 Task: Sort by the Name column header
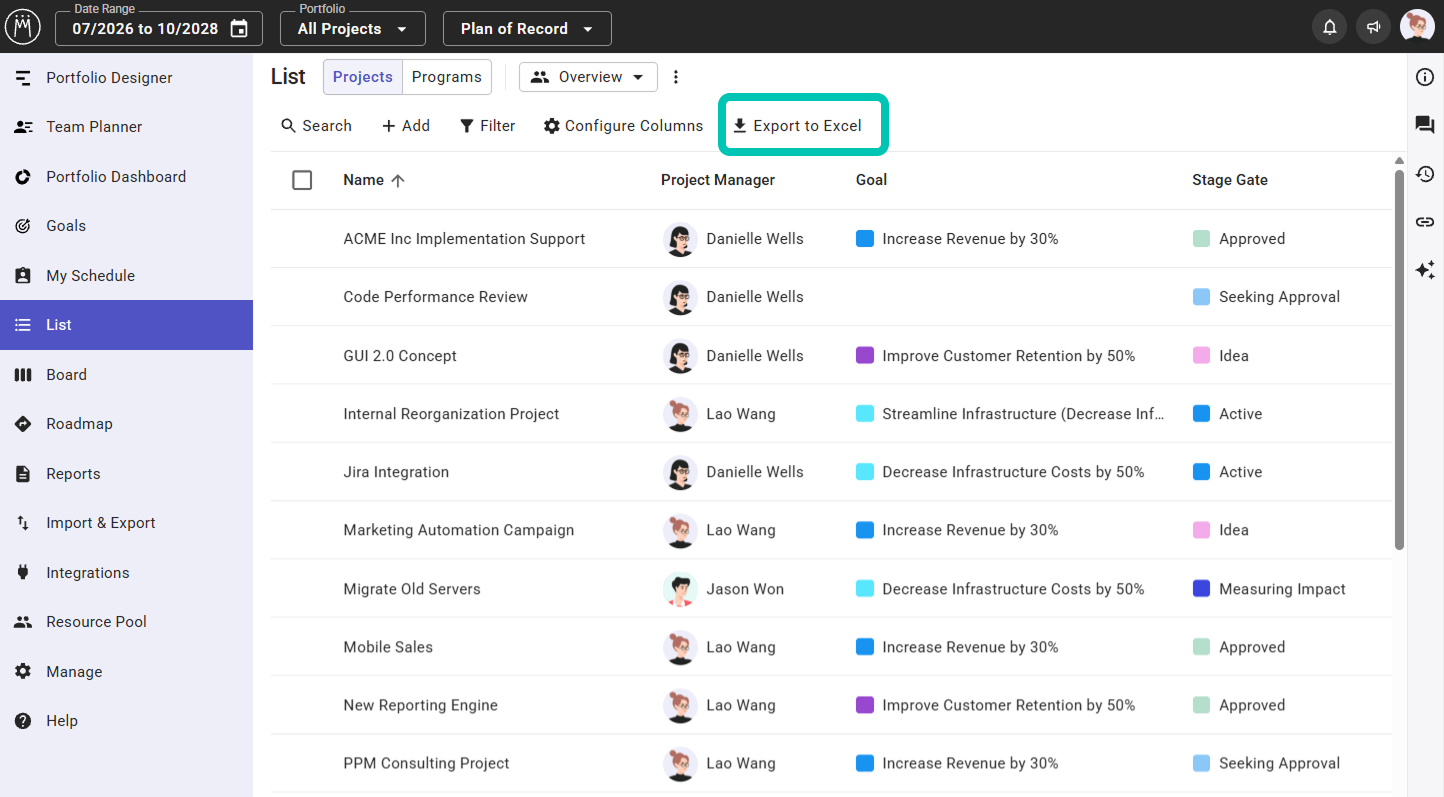click(x=373, y=180)
